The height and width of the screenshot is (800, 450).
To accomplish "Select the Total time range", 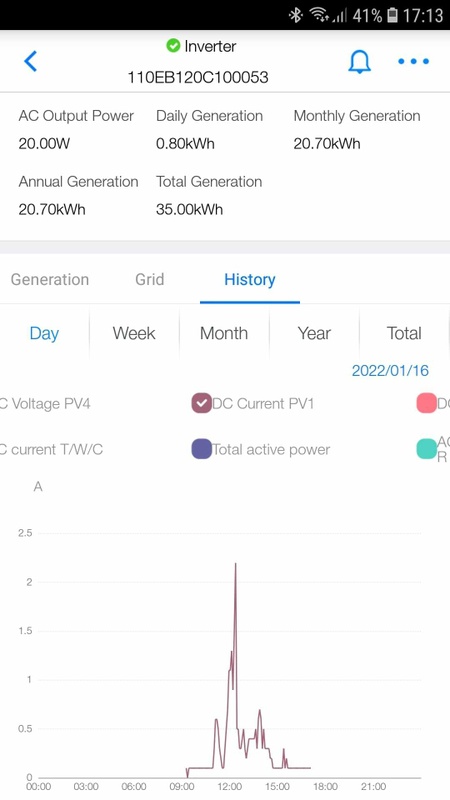I will point(404,333).
